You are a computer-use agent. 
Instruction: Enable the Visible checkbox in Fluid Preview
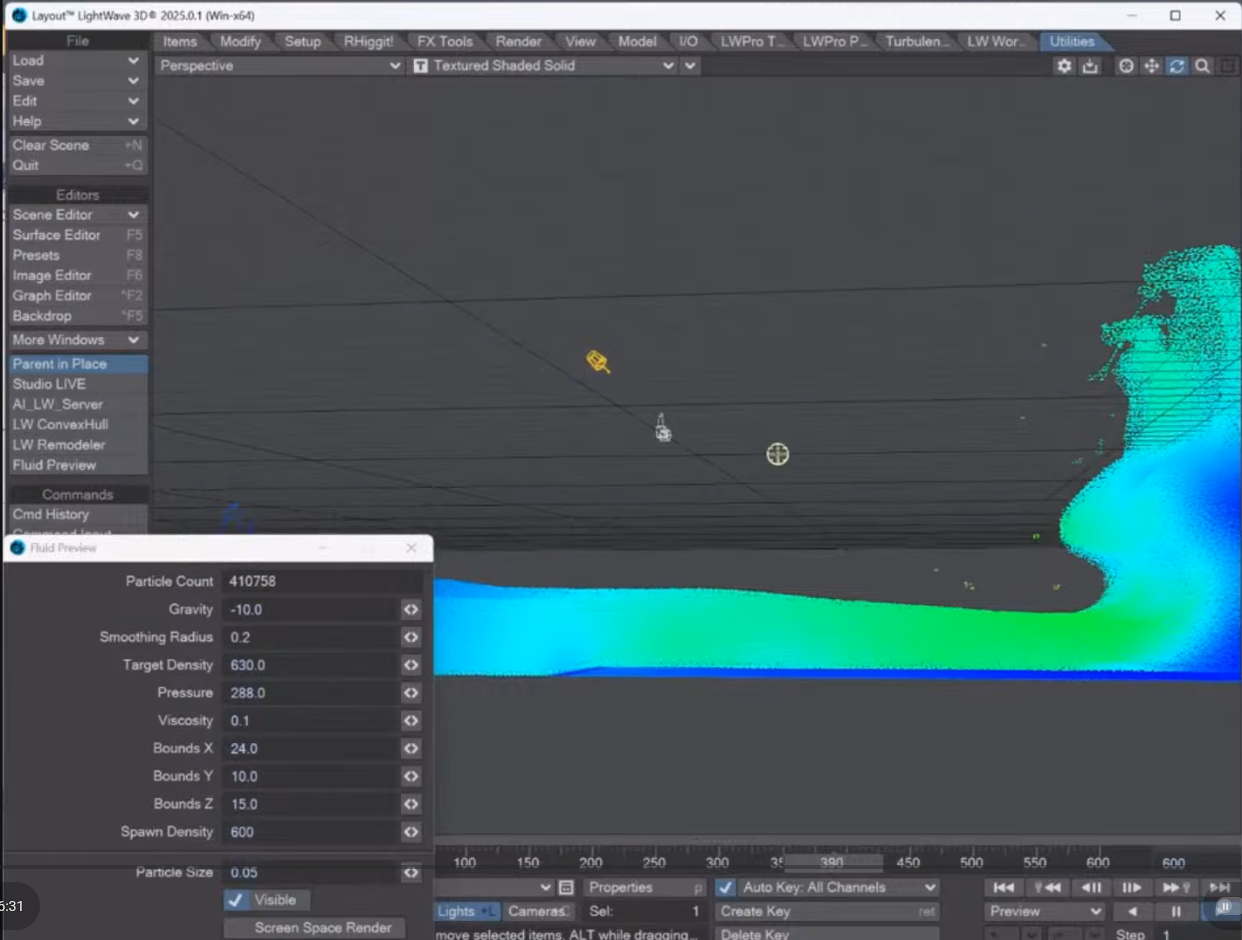pyautogui.click(x=237, y=899)
